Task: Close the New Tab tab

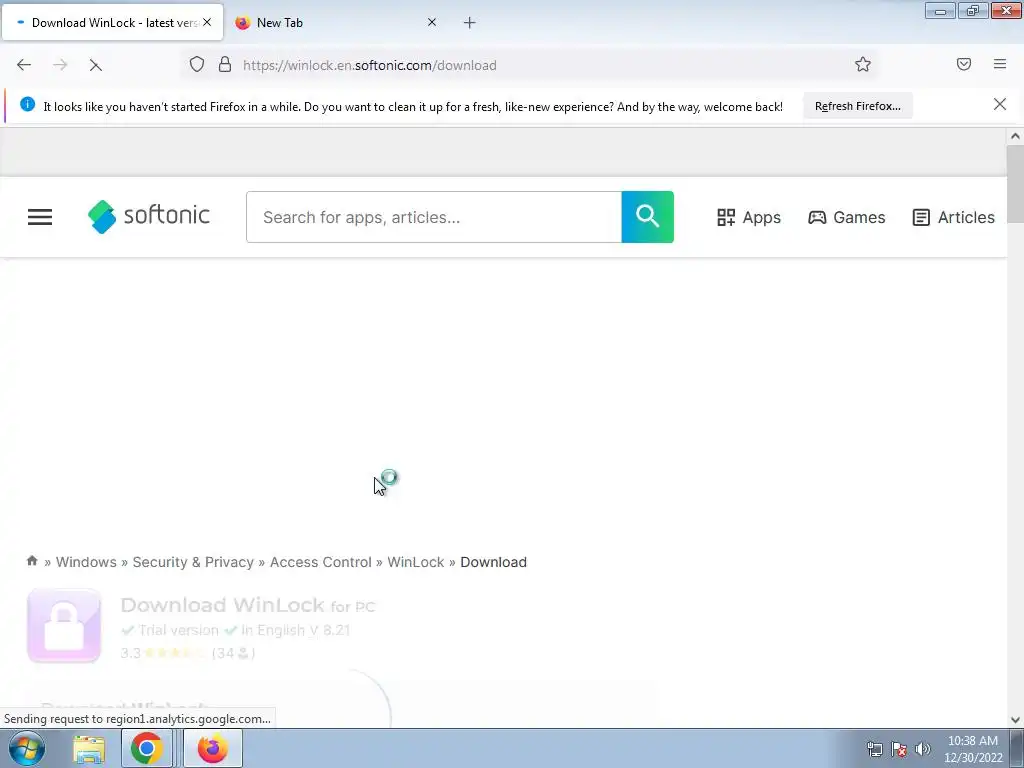Action: pos(432,22)
